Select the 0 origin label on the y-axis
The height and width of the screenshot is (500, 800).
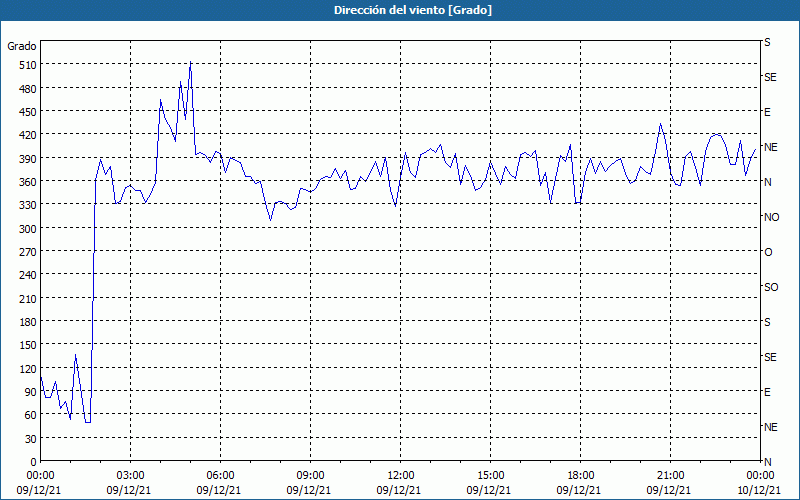click(x=34, y=462)
